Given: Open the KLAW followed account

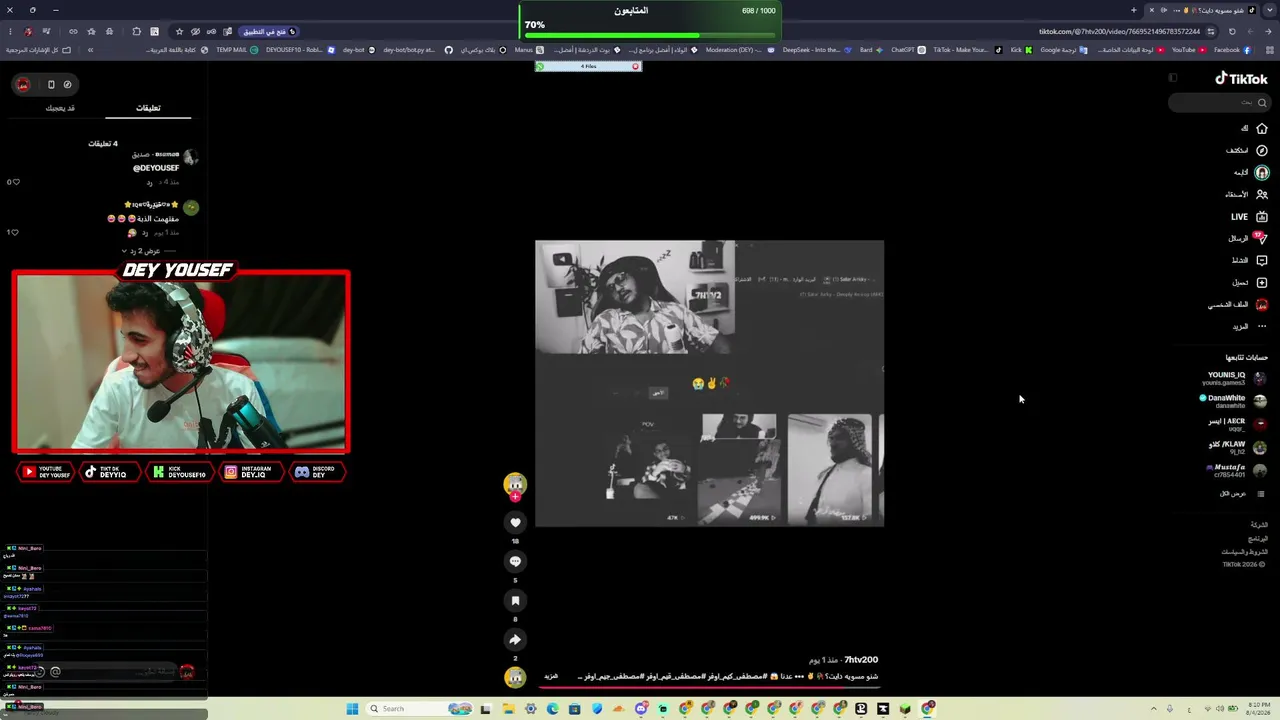Looking at the screenshot, I should pyautogui.click(x=1238, y=447).
